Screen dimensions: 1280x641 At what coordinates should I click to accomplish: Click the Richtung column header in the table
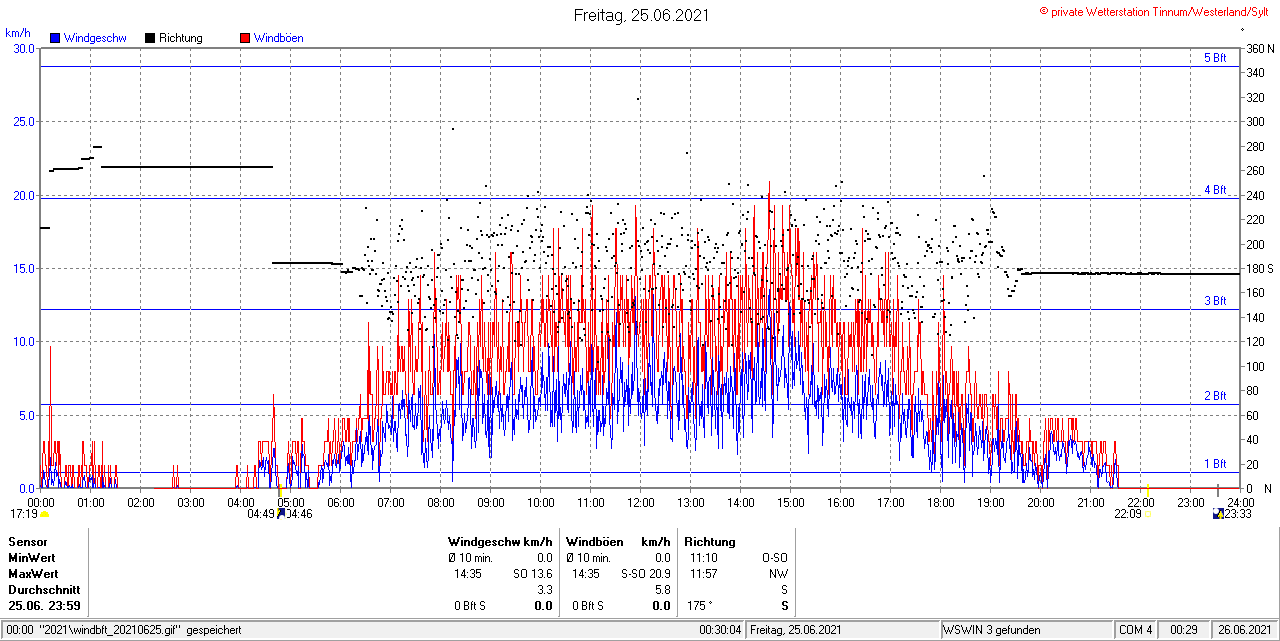(x=710, y=542)
